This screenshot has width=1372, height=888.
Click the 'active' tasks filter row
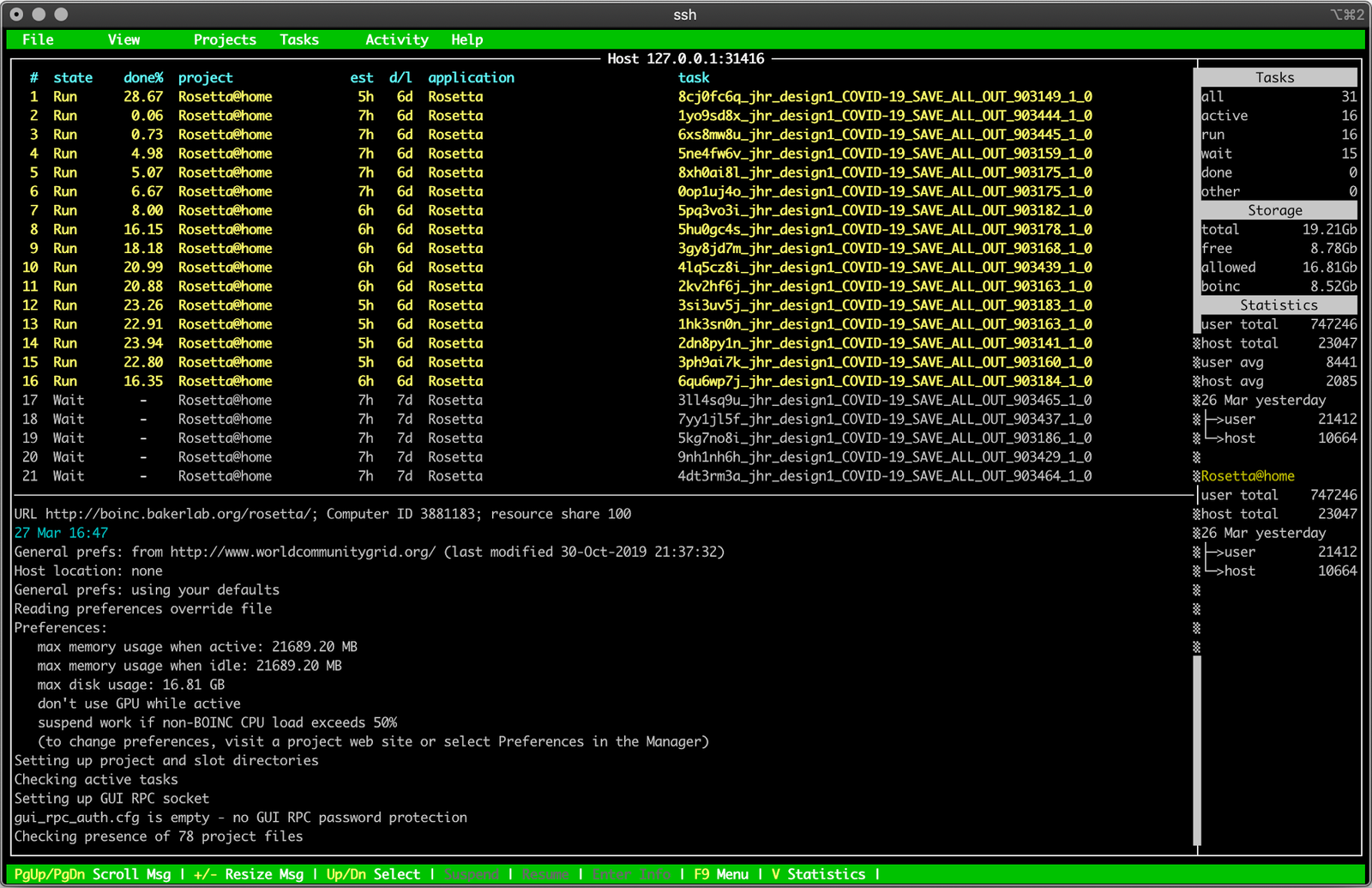1278,116
